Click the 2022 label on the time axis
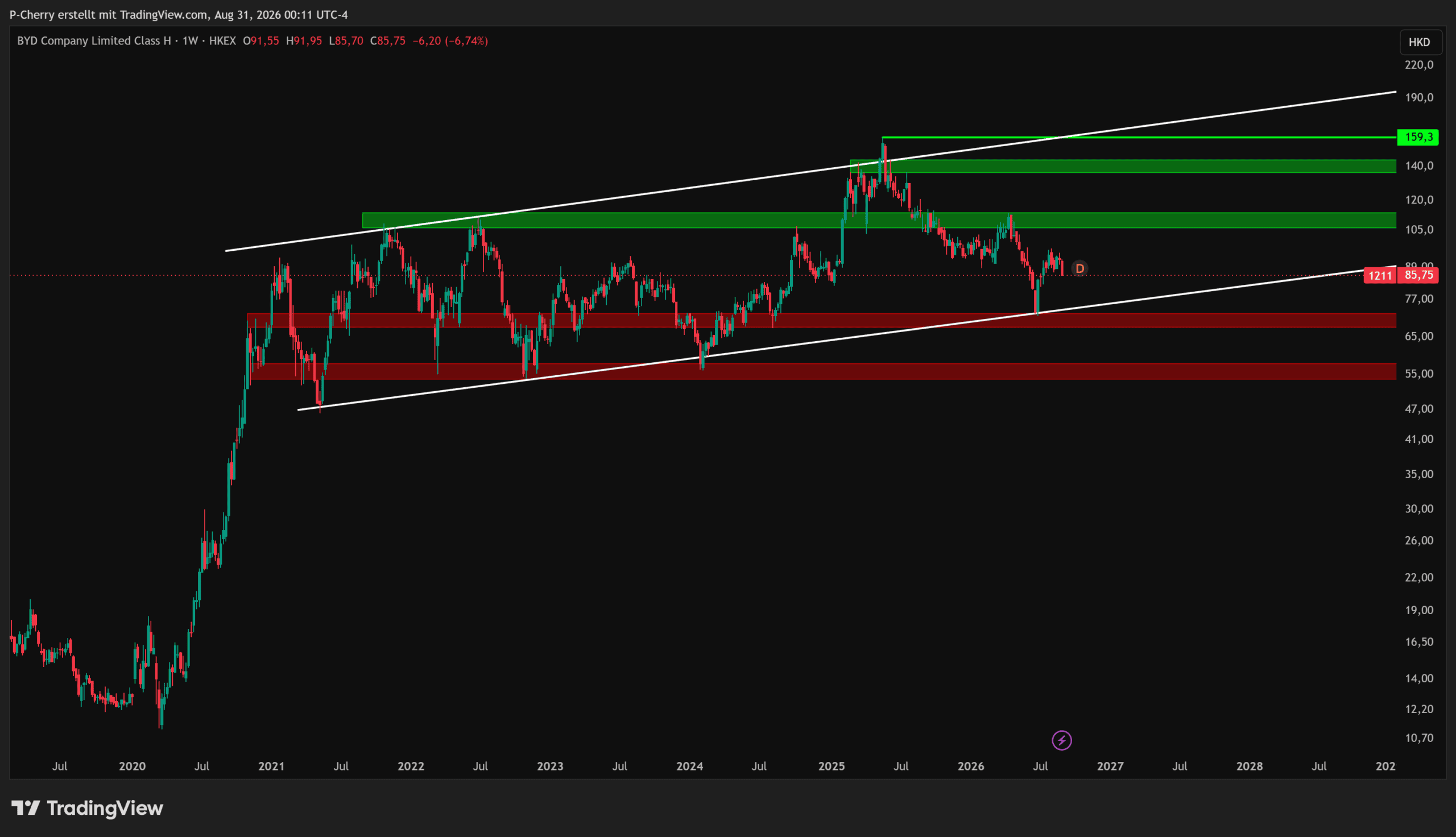The width and height of the screenshot is (1456, 837). 411,766
